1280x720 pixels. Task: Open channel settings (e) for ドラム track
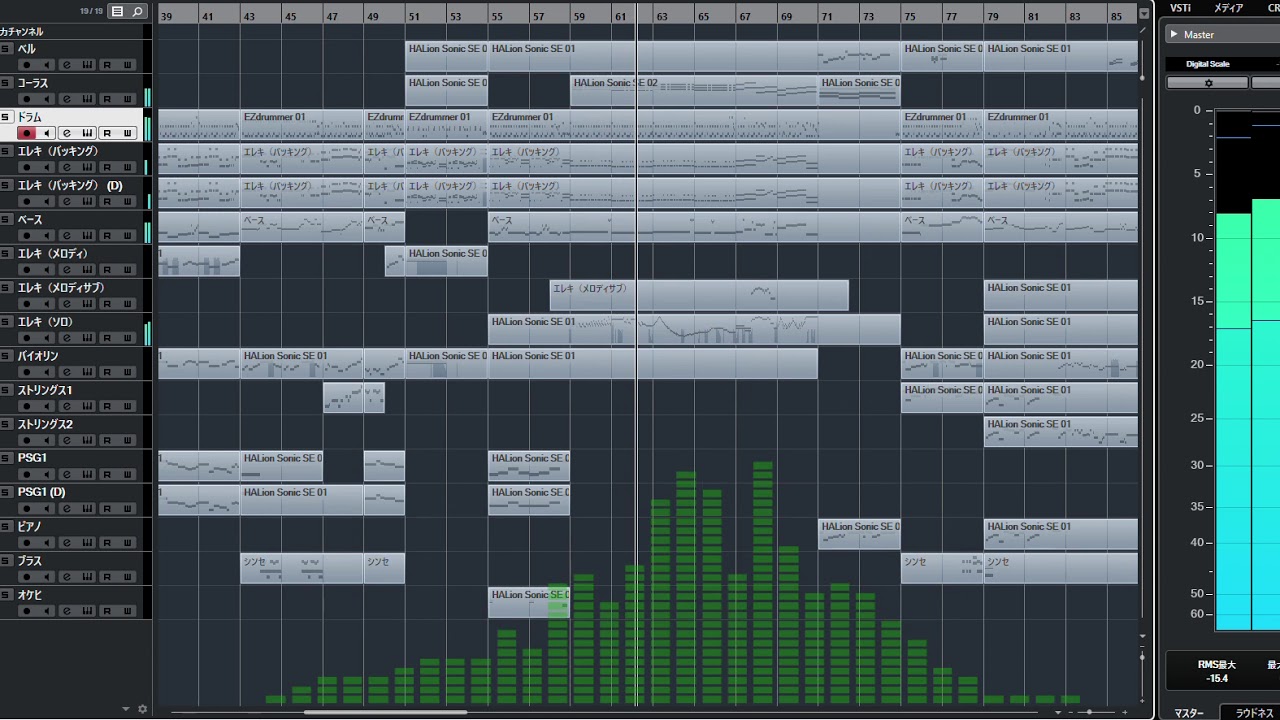(x=68, y=133)
